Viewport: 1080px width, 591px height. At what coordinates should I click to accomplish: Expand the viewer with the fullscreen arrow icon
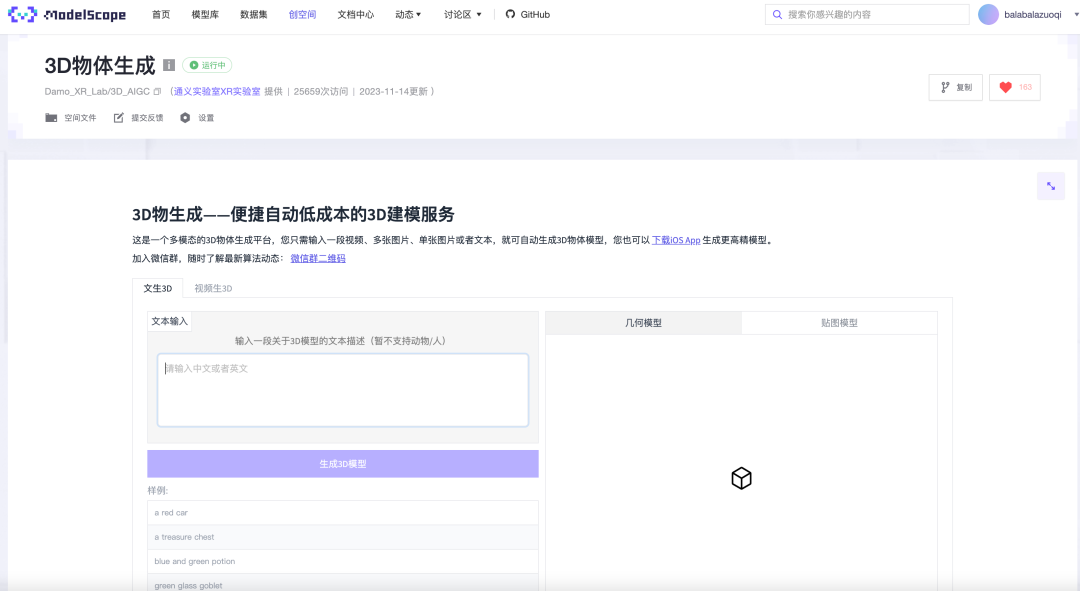point(1051,186)
